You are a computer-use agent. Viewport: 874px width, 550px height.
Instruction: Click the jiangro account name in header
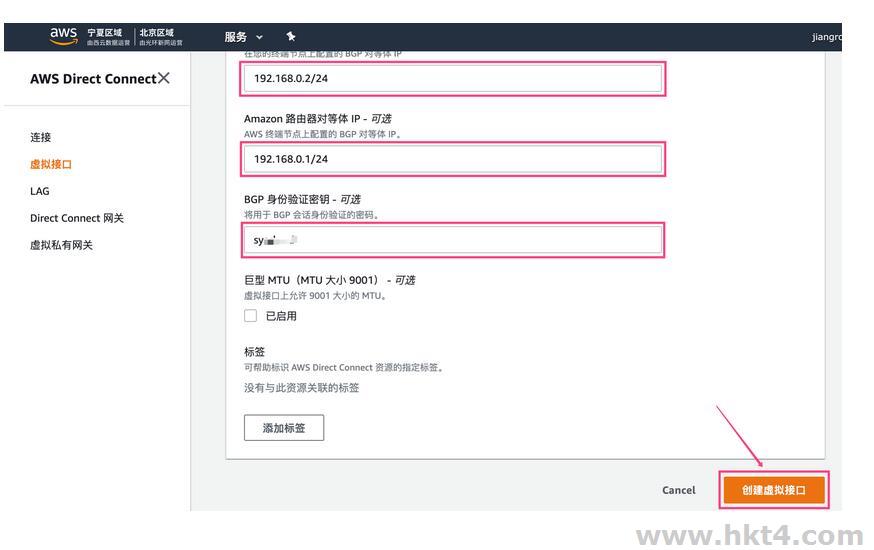click(x=827, y=37)
